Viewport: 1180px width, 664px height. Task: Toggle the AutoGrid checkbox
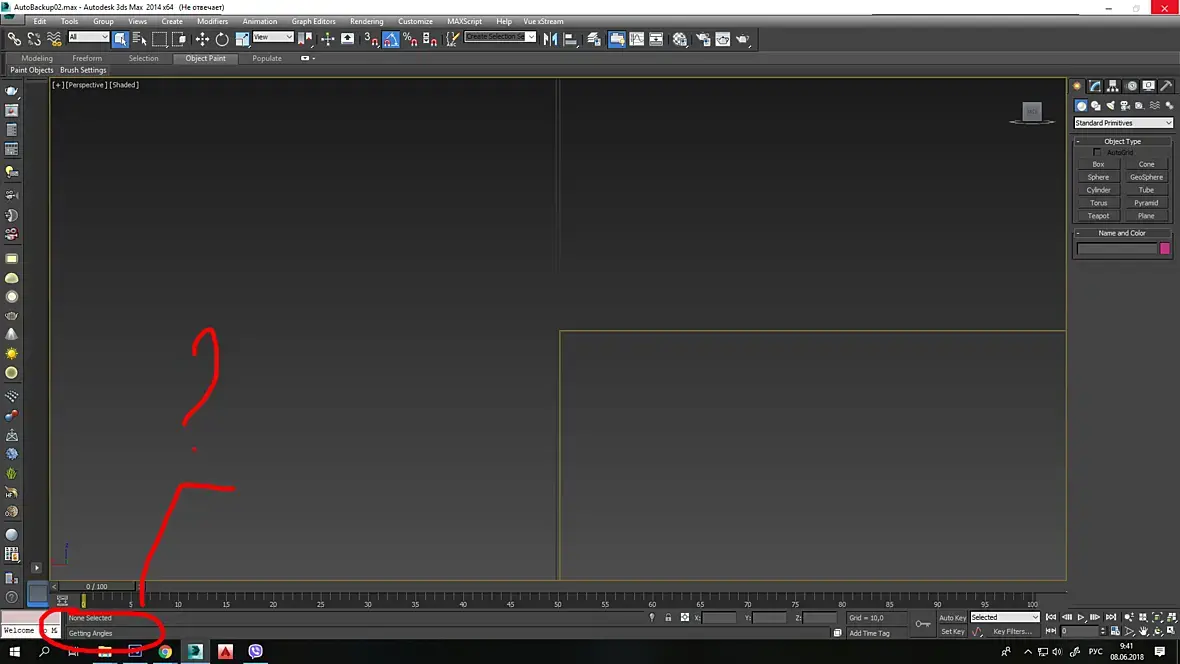pos(1097,152)
